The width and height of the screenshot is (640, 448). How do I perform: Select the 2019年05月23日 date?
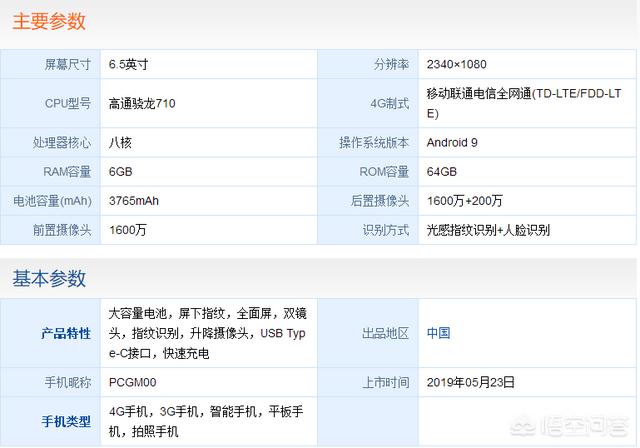(471, 383)
